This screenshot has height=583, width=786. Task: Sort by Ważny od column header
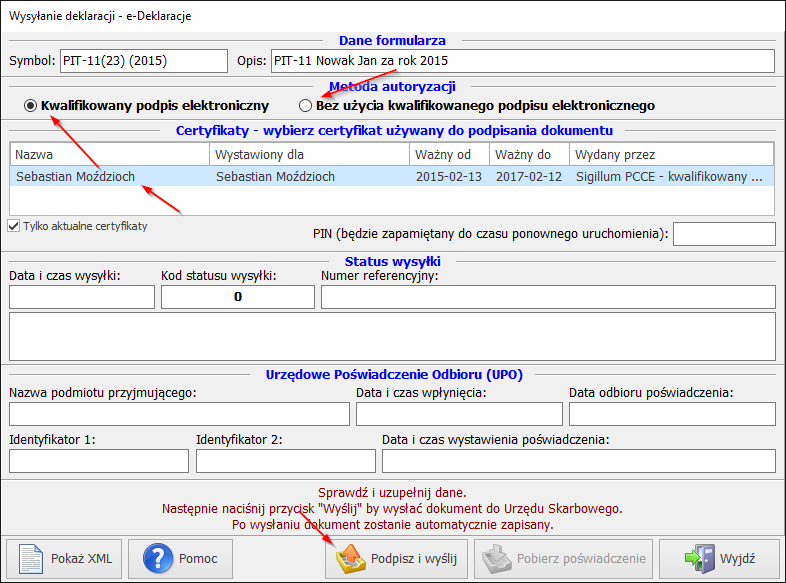(449, 155)
